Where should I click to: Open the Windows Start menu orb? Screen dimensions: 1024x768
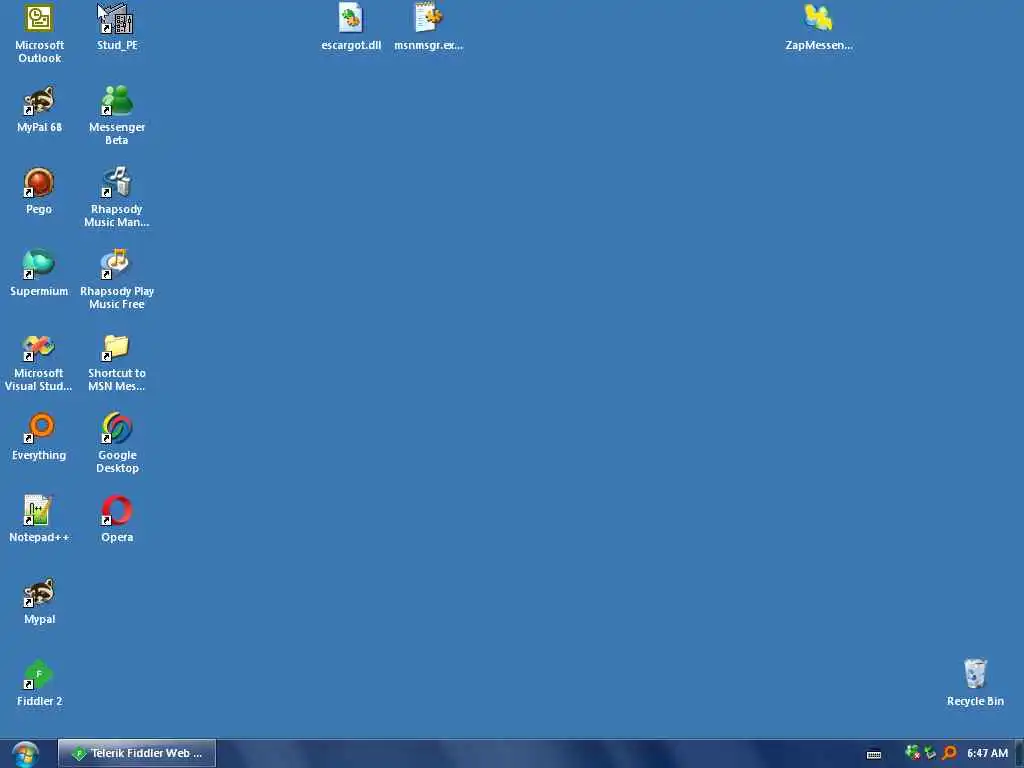tap(25, 754)
